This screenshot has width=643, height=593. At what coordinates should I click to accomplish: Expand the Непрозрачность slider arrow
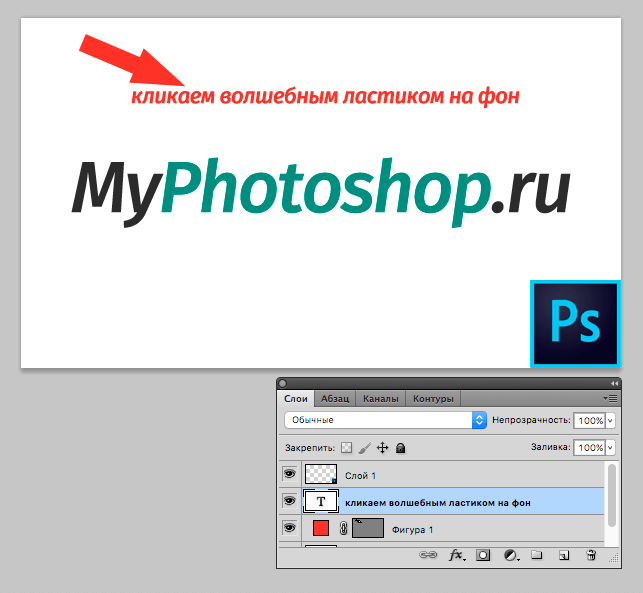[610, 420]
